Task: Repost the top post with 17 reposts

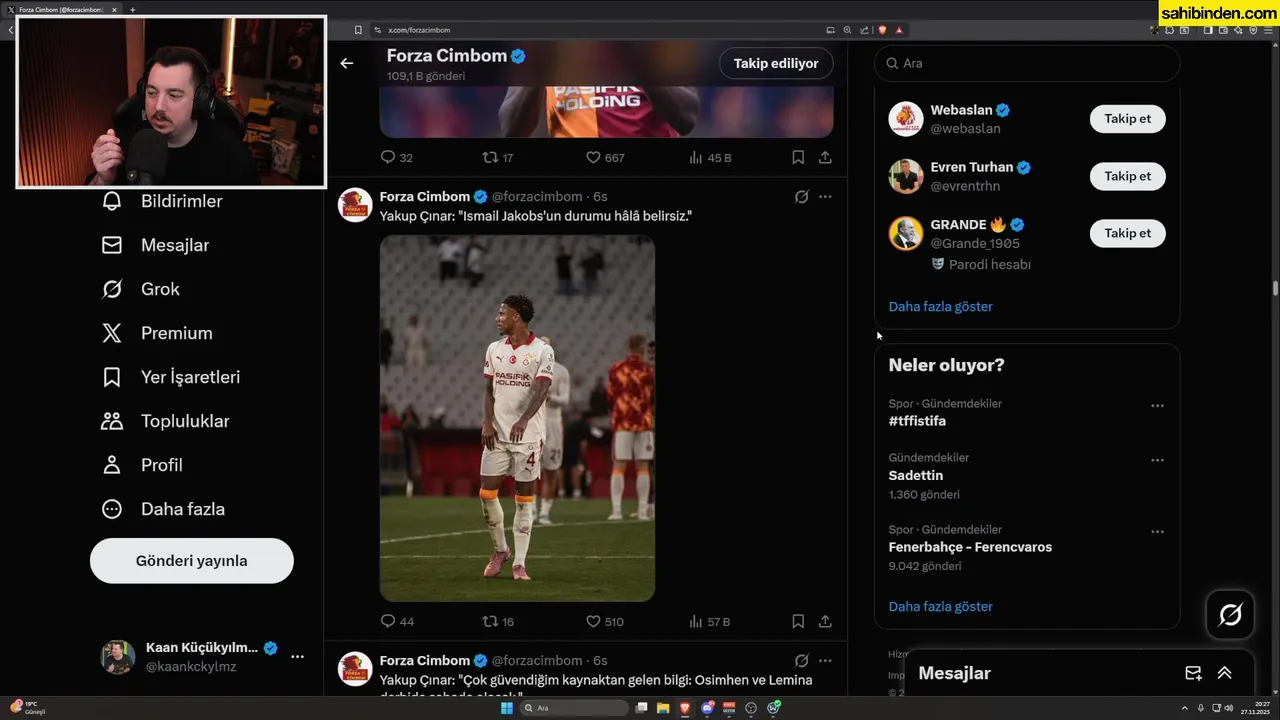Action: coord(490,157)
